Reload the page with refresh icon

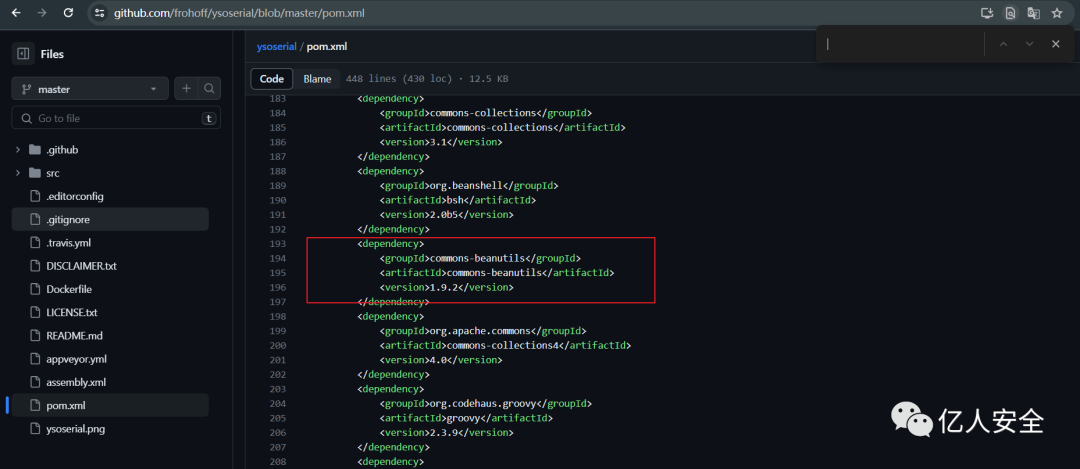(x=68, y=13)
